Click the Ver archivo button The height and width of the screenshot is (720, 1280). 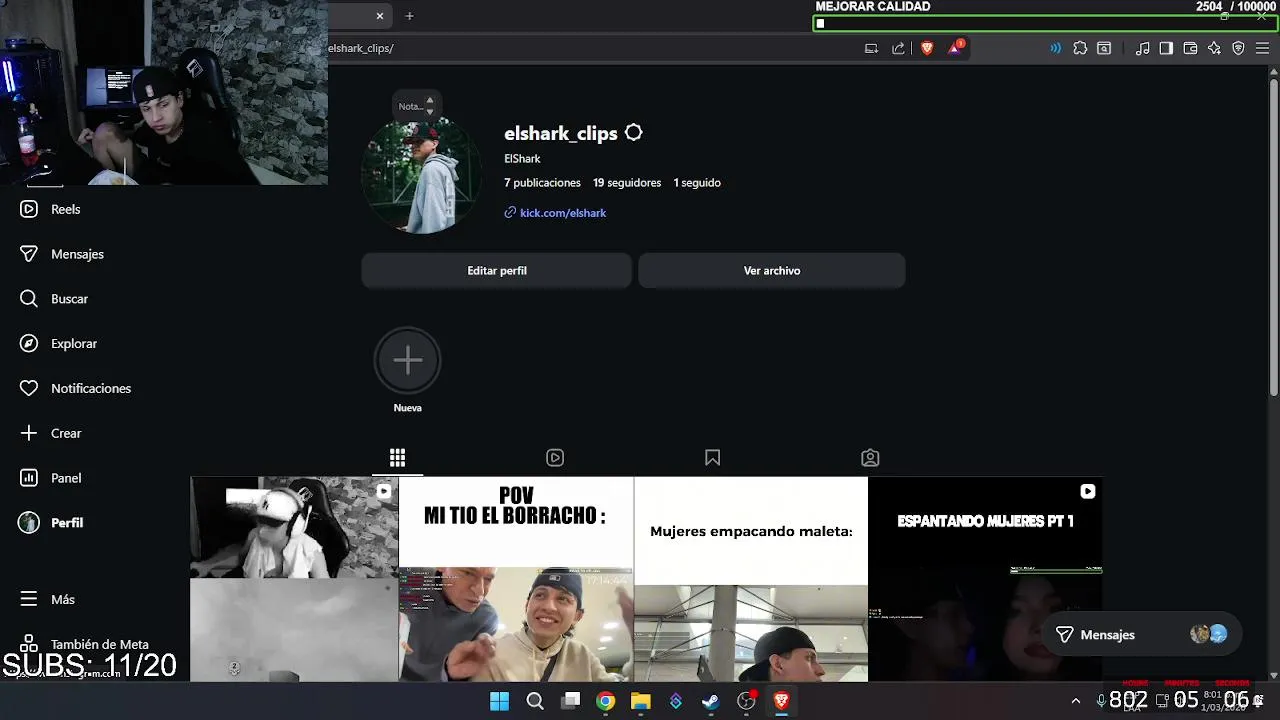tap(772, 270)
